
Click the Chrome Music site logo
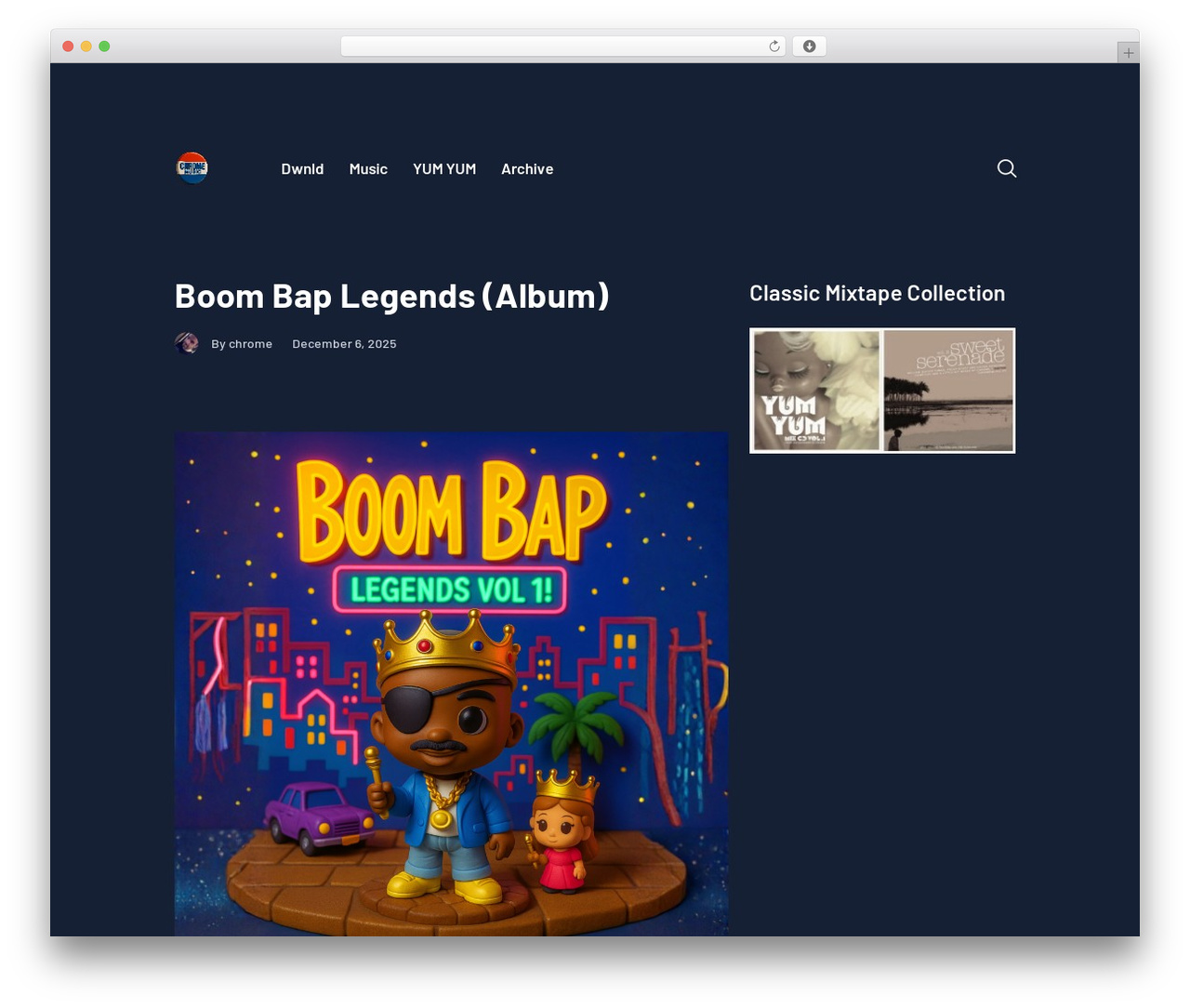tap(192, 168)
